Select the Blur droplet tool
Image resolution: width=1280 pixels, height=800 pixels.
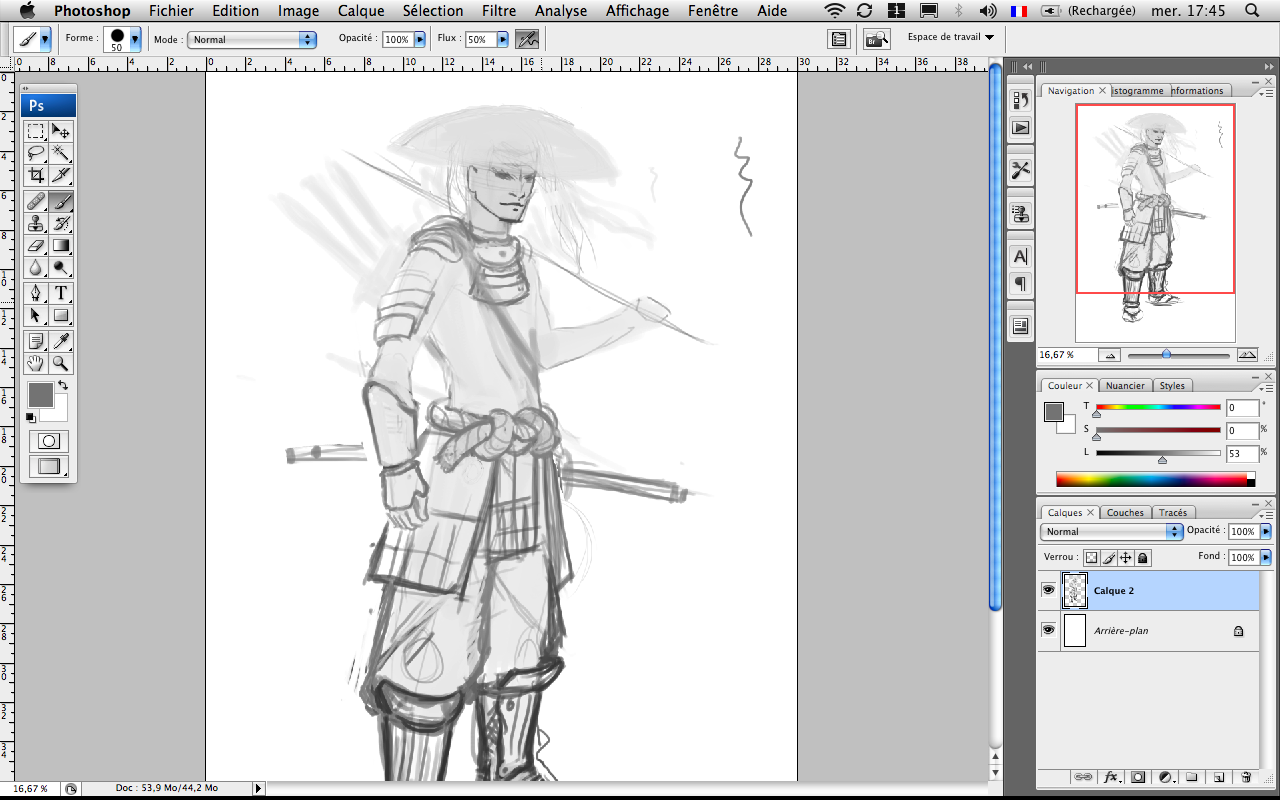36,267
